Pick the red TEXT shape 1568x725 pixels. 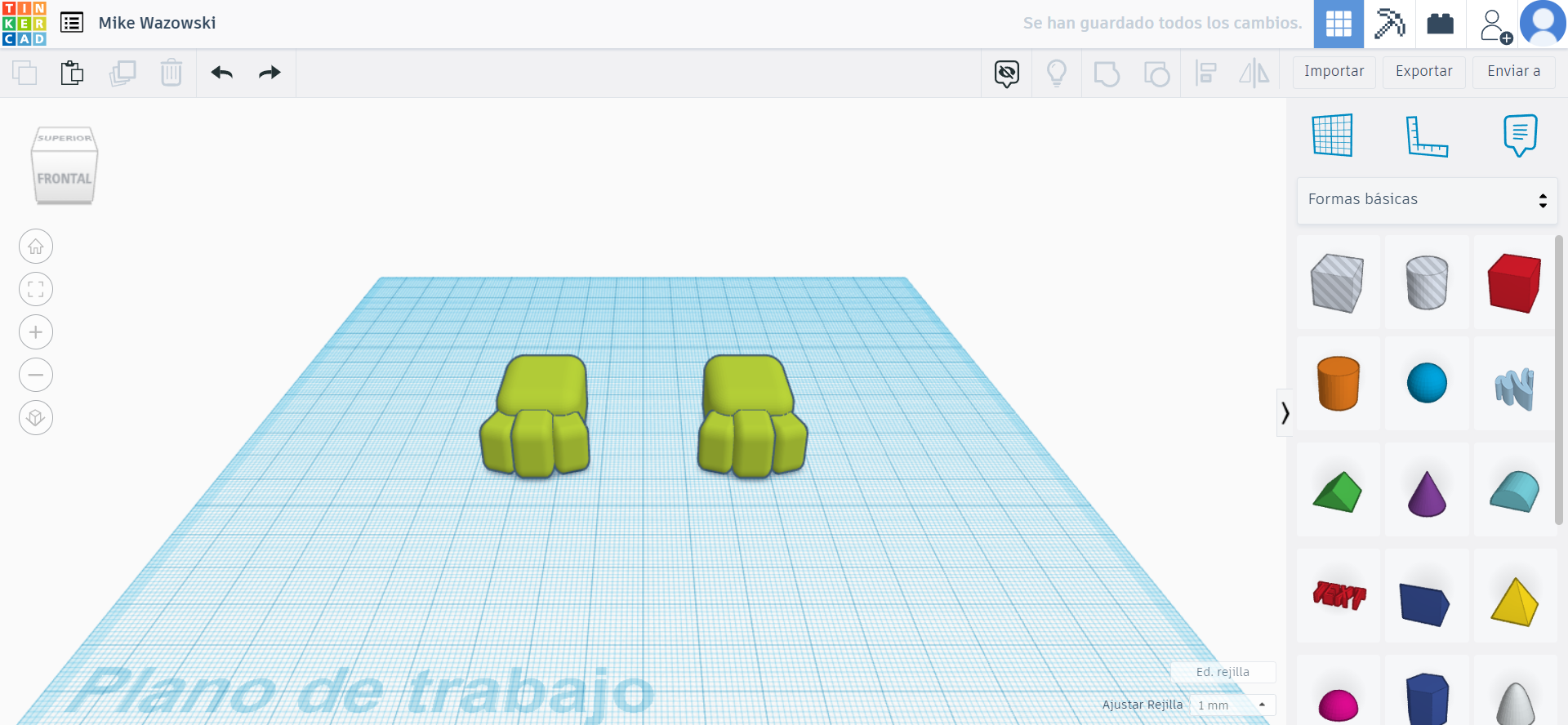coord(1338,596)
